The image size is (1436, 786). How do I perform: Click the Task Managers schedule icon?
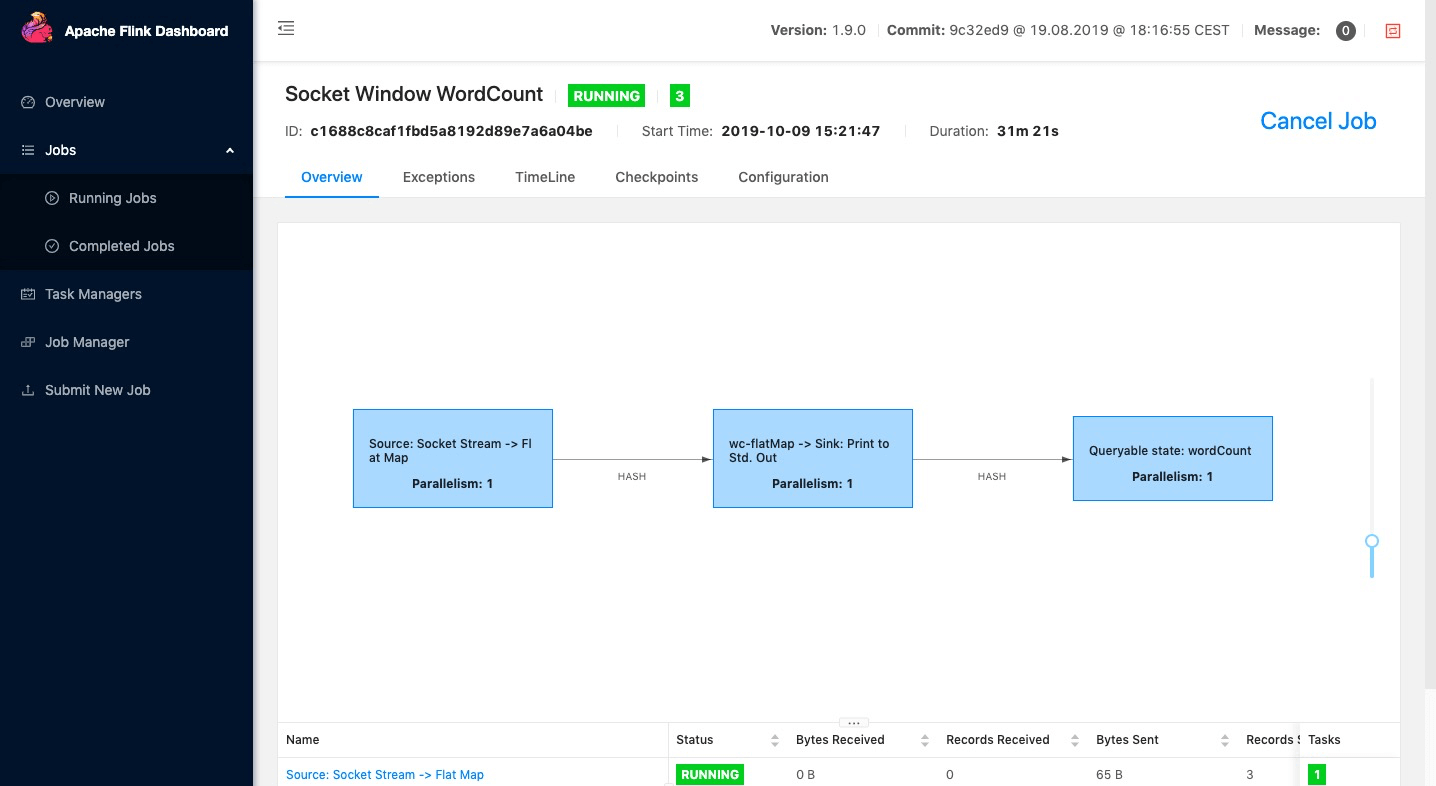tap(28, 294)
